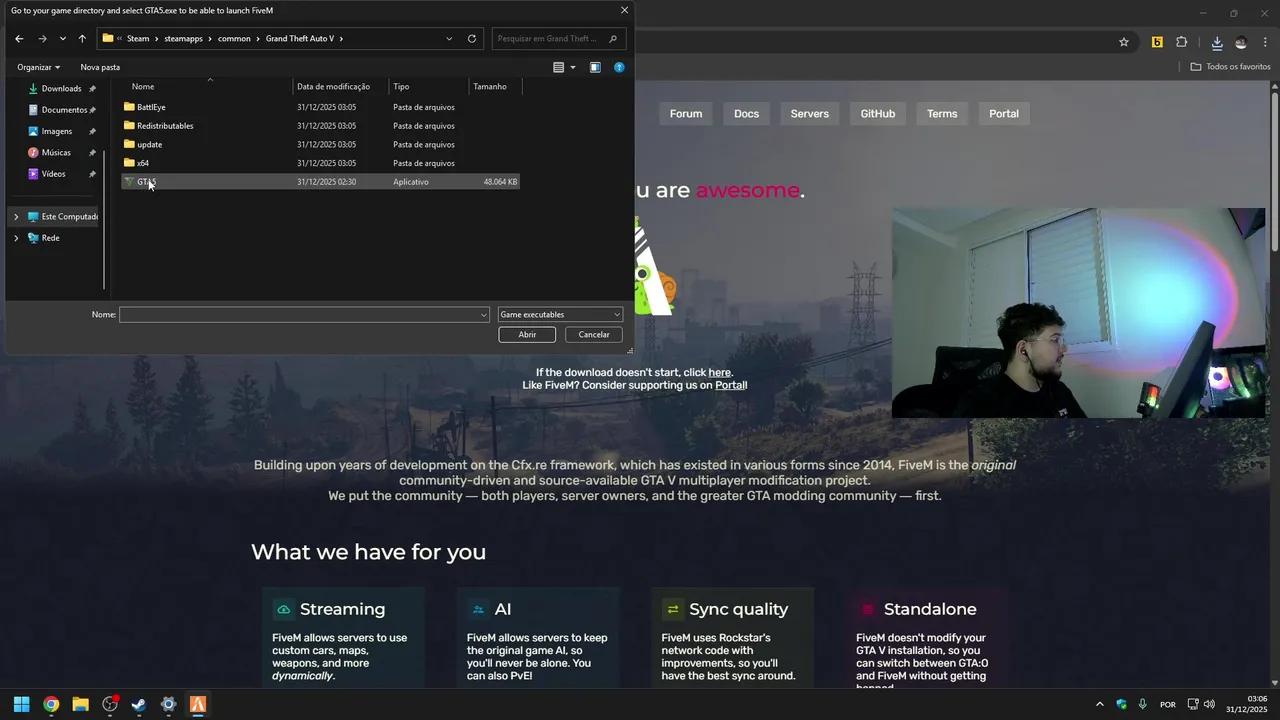
Task: Bookmark page with Chrome star icon
Action: pos(1124,42)
